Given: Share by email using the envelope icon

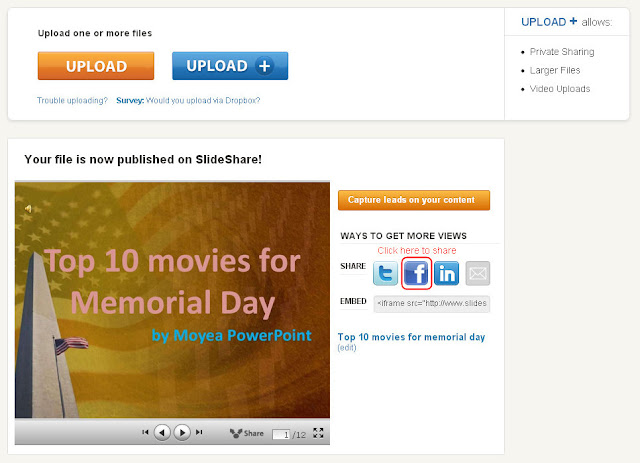Looking at the screenshot, I should (478, 273).
